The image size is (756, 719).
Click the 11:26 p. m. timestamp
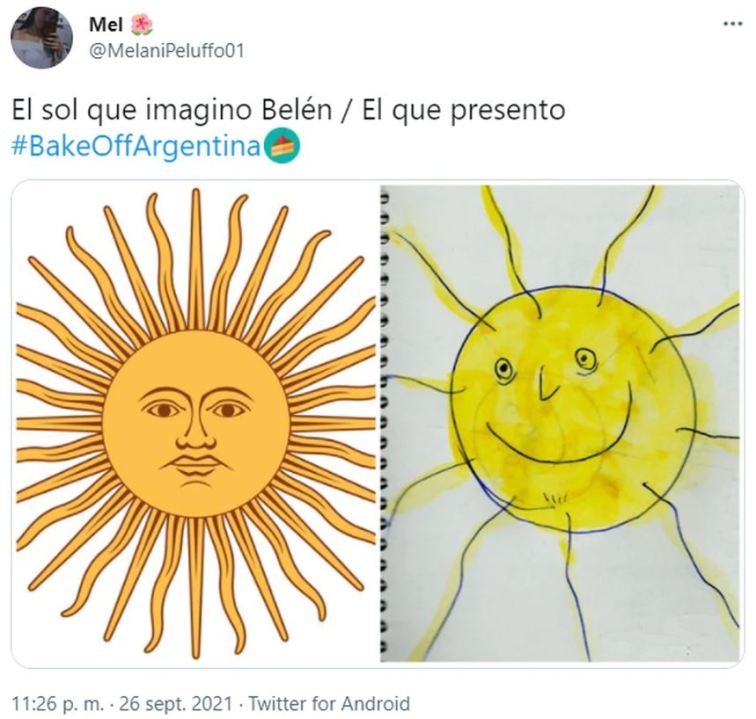click(x=58, y=704)
